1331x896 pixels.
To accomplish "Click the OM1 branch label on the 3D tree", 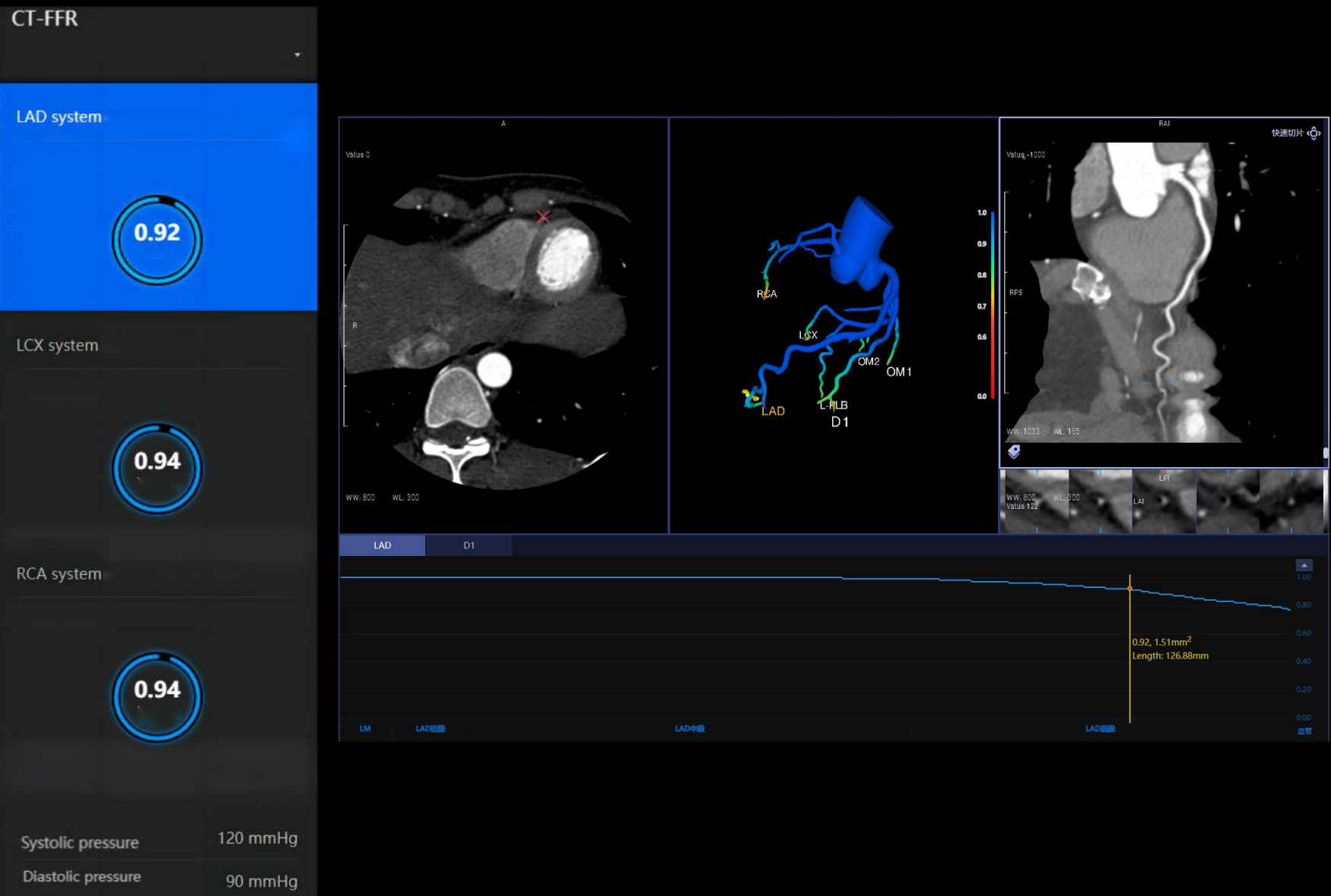I will click(x=898, y=372).
